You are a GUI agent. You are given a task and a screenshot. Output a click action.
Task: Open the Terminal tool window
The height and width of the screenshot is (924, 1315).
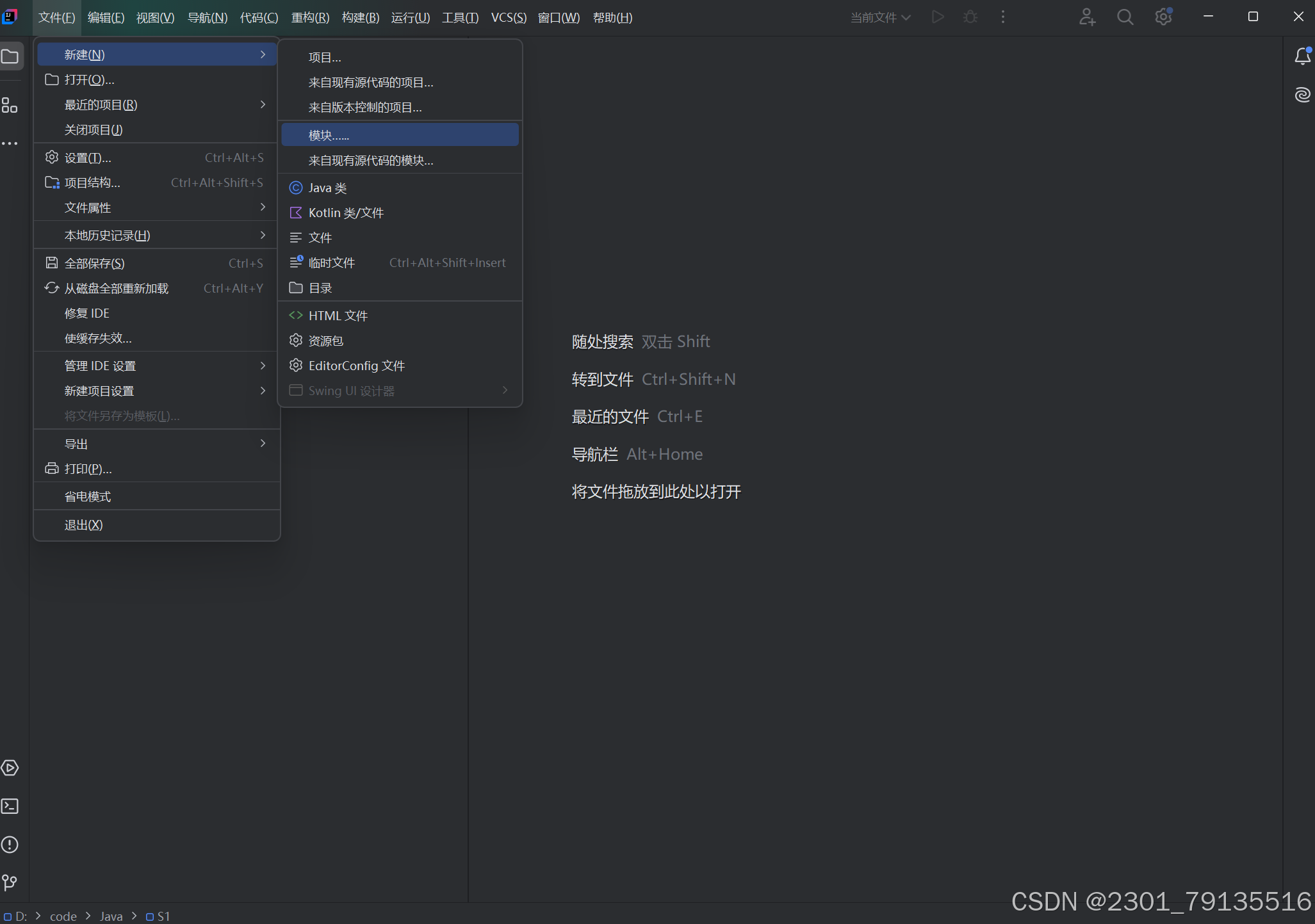(x=10, y=806)
